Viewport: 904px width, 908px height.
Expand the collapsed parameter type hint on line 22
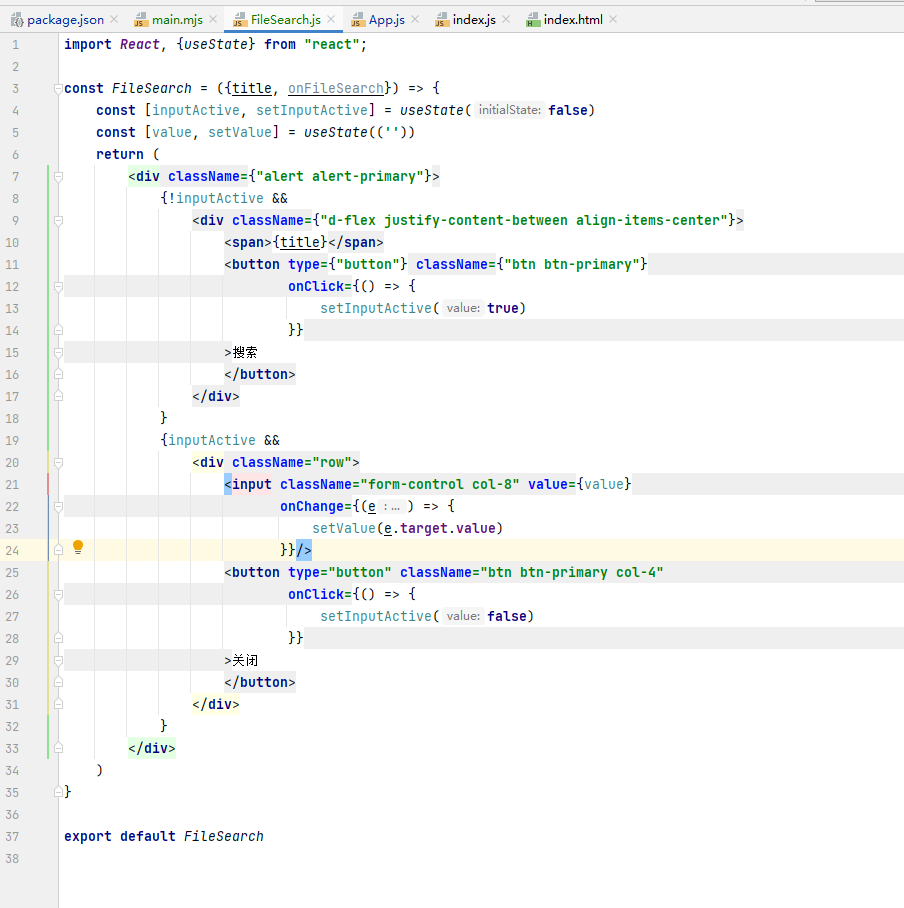click(x=391, y=507)
